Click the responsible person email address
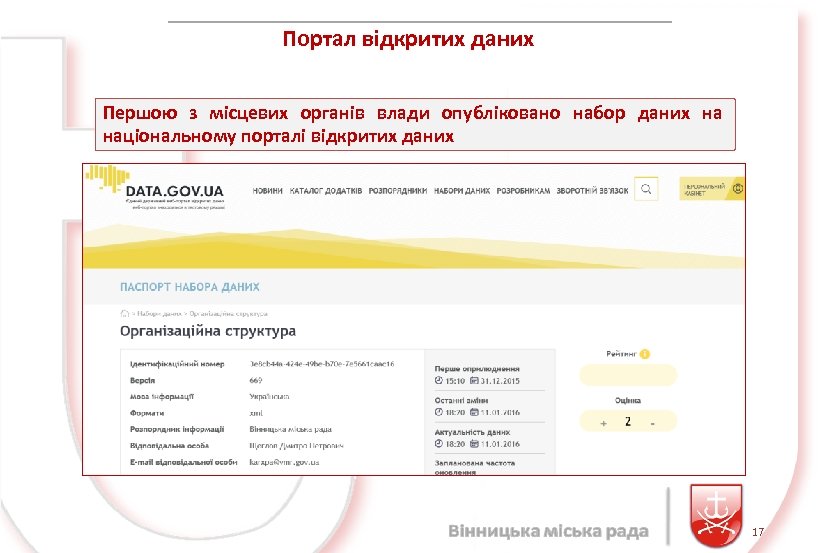The width and height of the screenshot is (822, 553). (x=284, y=462)
